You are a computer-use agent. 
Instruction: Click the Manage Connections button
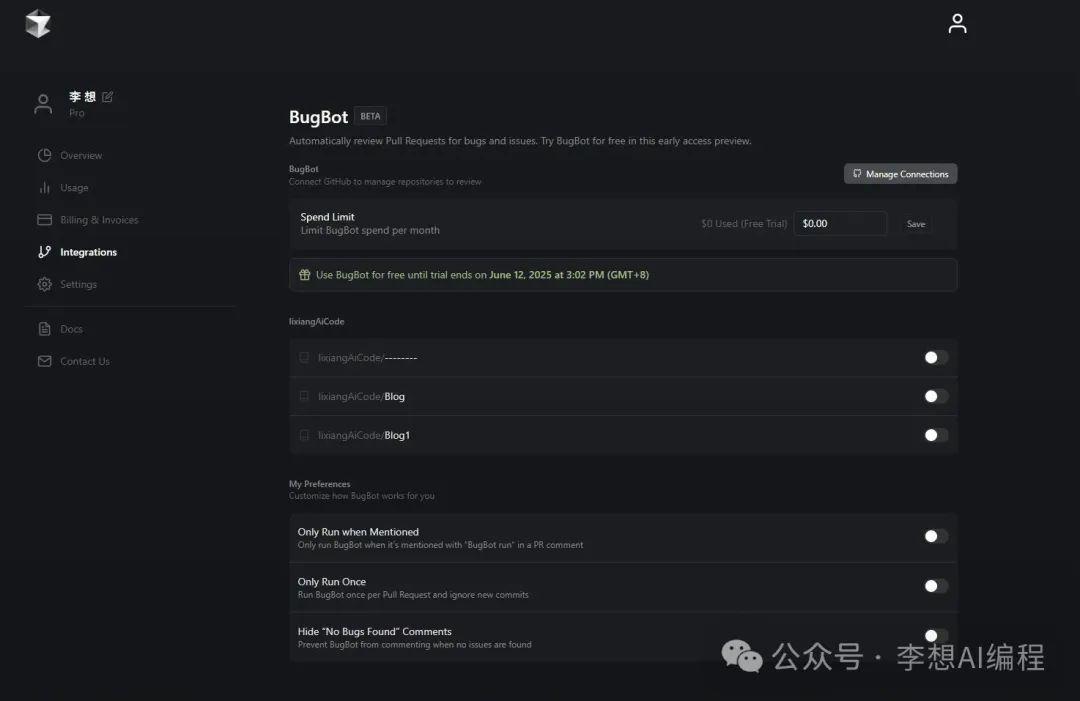[900, 174]
